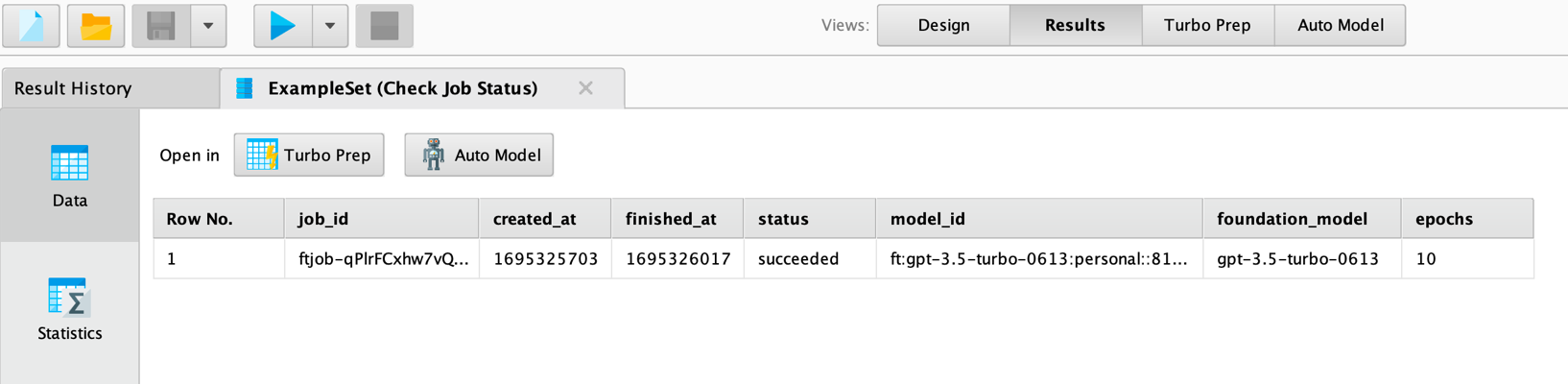
Task: Close the ExampleSet (Check Job Status) tab
Action: coord(585,88)
